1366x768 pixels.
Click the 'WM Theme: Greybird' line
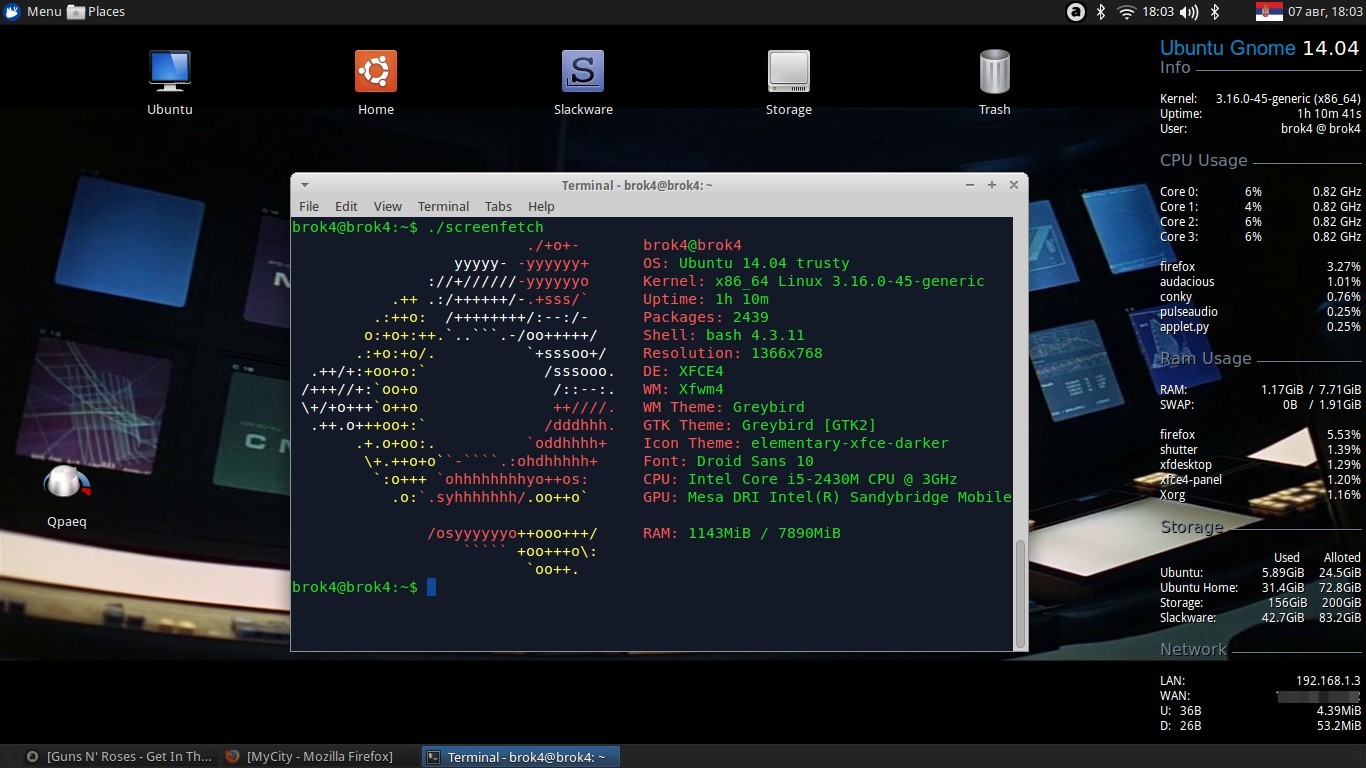point(724,407)
